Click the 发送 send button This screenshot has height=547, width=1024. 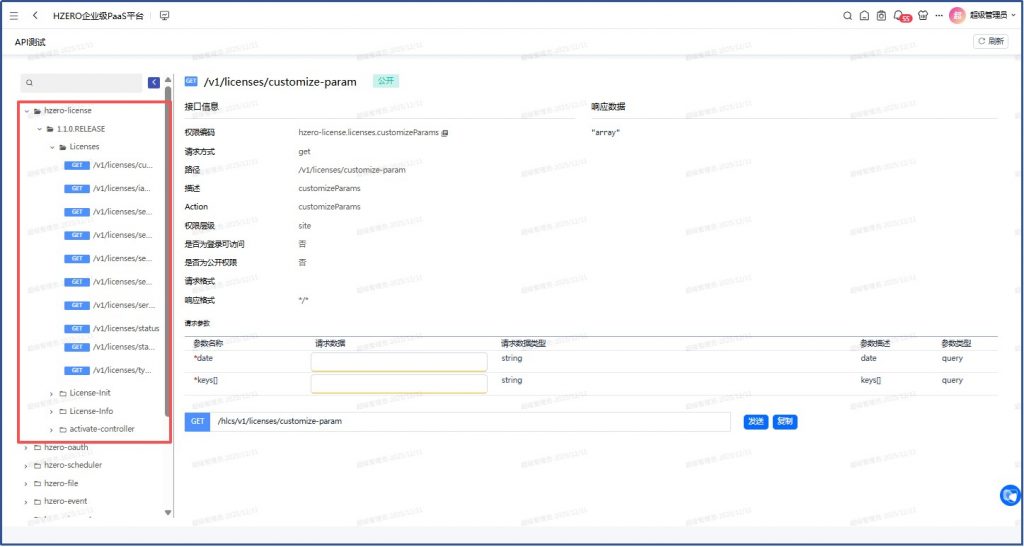click(756, 422)
